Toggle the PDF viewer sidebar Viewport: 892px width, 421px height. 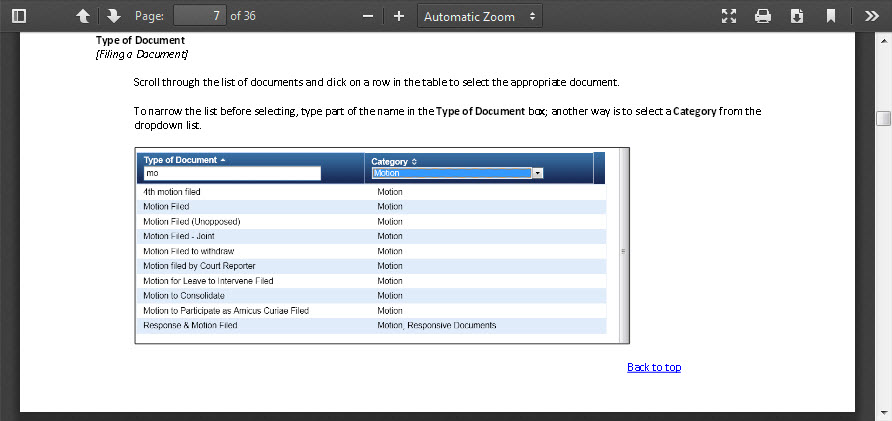pos(19,16)
